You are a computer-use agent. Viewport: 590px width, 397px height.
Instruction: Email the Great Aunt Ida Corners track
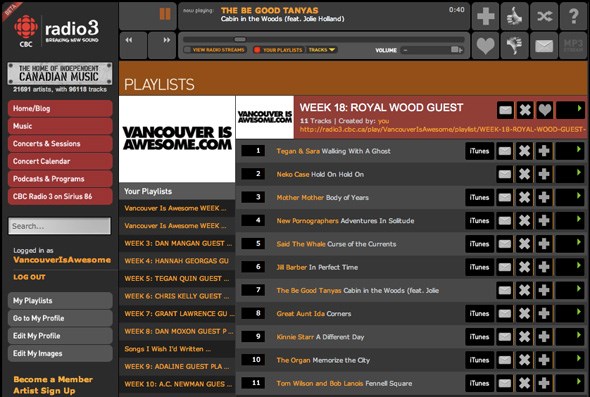tap(505, 313)
